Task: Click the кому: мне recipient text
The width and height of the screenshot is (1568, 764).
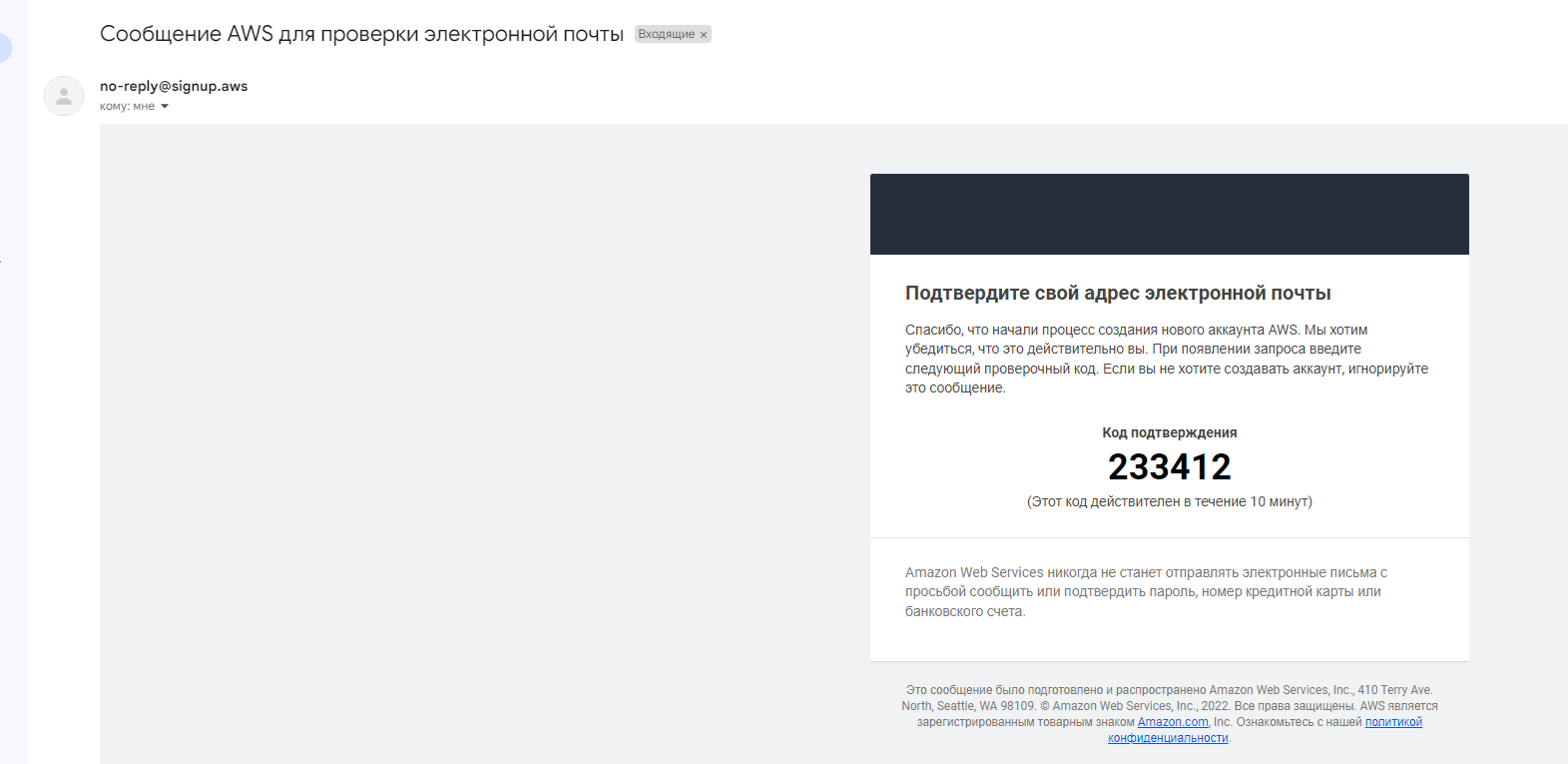Action: pyautogui.click(x=127, y=106)
